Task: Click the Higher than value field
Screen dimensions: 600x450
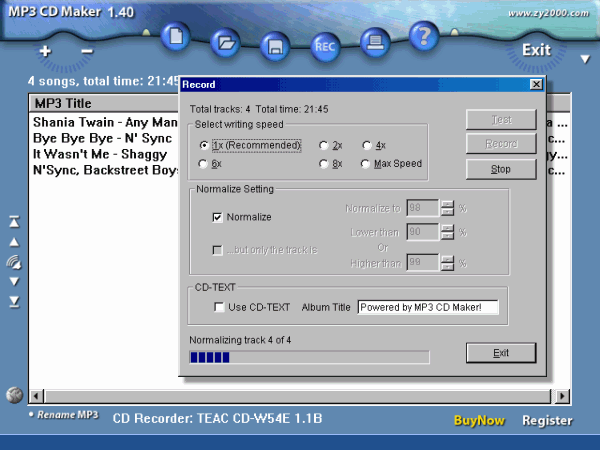Action: (422, 262)
